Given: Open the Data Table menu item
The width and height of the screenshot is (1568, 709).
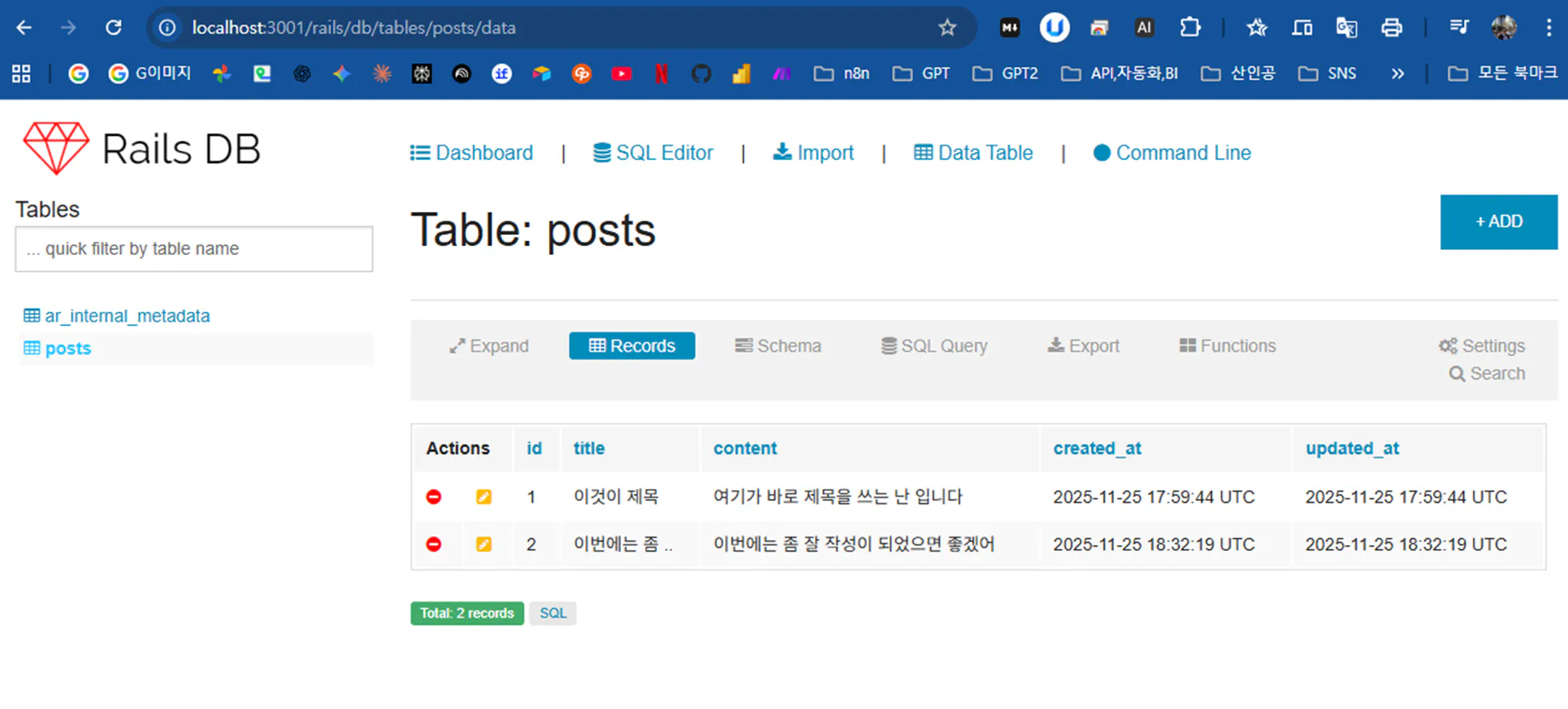Looking at the screenshot, I should click(x=973, y=153).
